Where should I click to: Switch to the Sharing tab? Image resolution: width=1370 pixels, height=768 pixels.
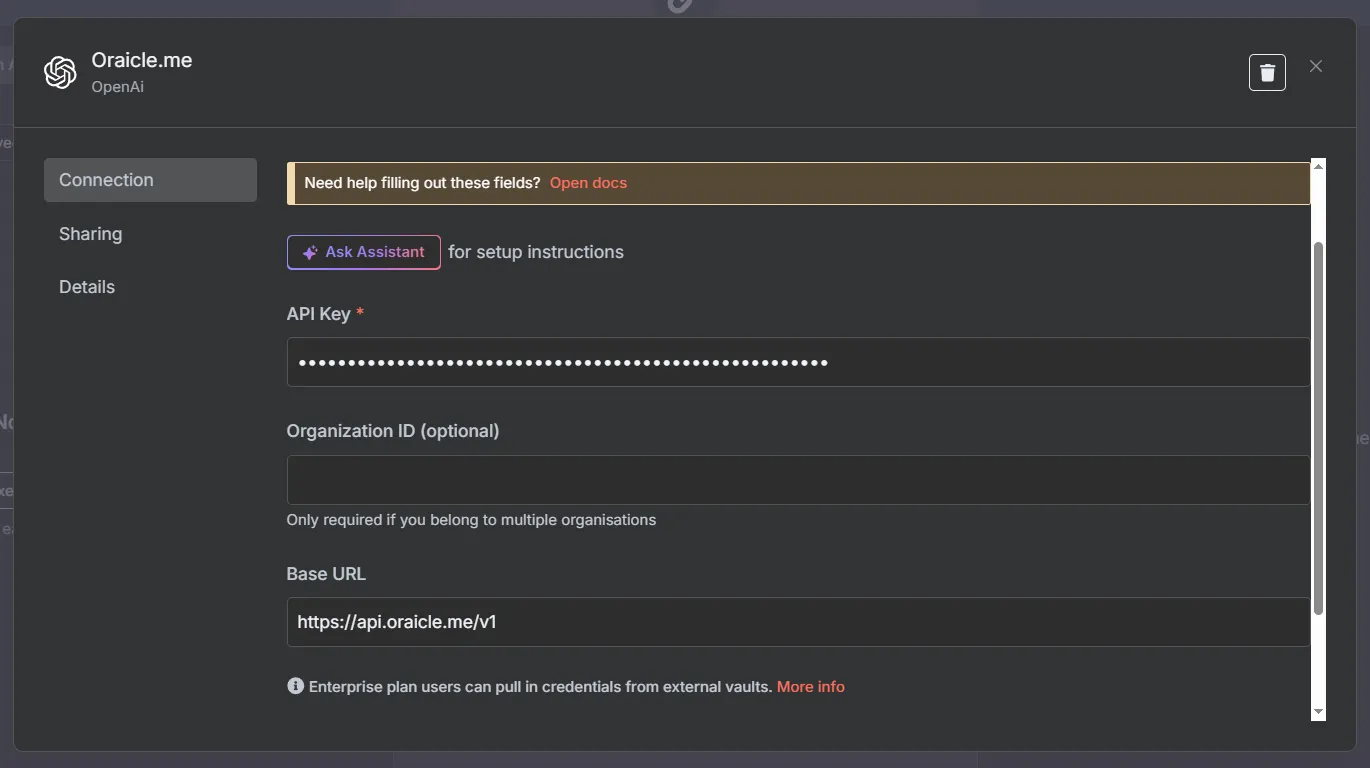90,234
